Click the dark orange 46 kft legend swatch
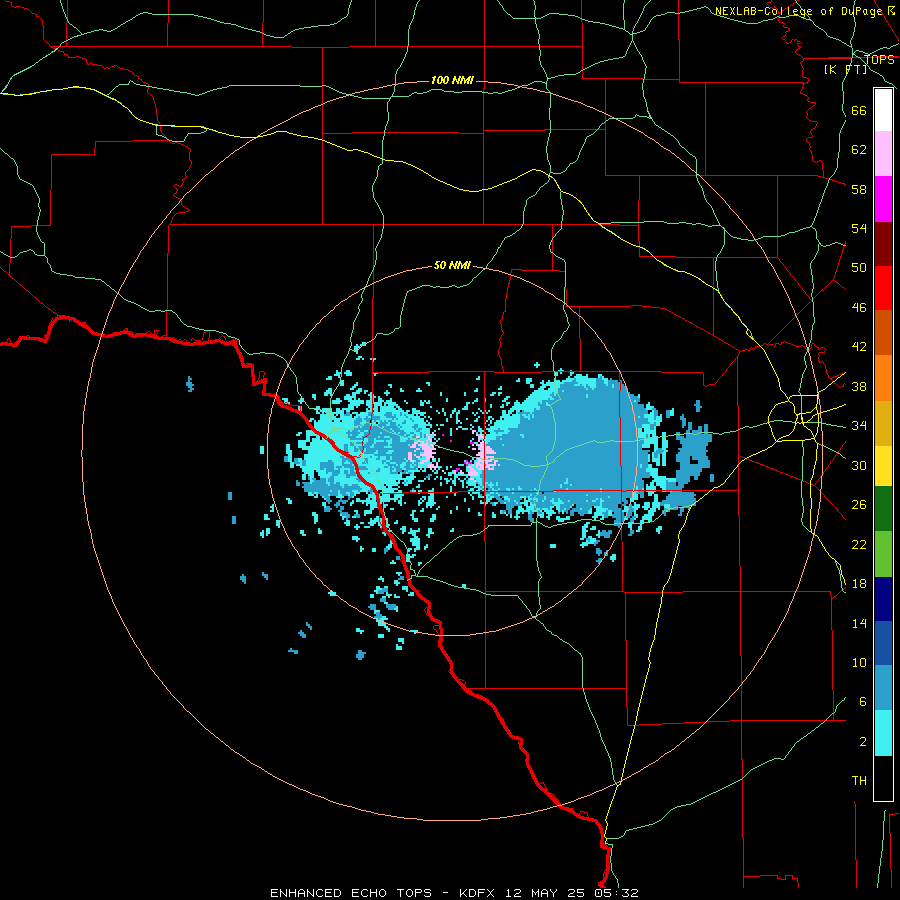 [x=883, y=333]
